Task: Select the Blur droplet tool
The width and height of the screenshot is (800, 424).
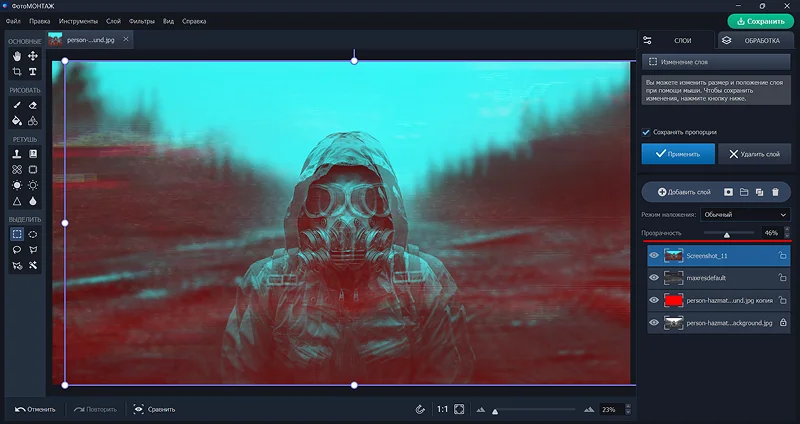Action: tap(33, 201)
